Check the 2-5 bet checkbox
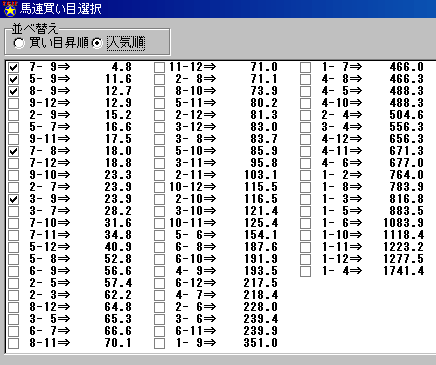Screen dimensions: 436x365 click(13, 283)
